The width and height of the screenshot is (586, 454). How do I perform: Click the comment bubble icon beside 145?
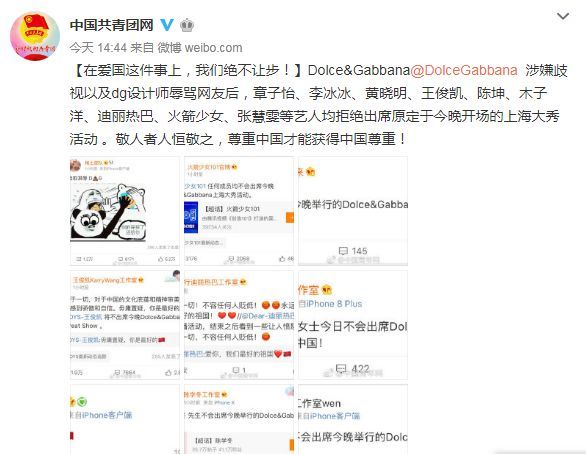point(343,251)
